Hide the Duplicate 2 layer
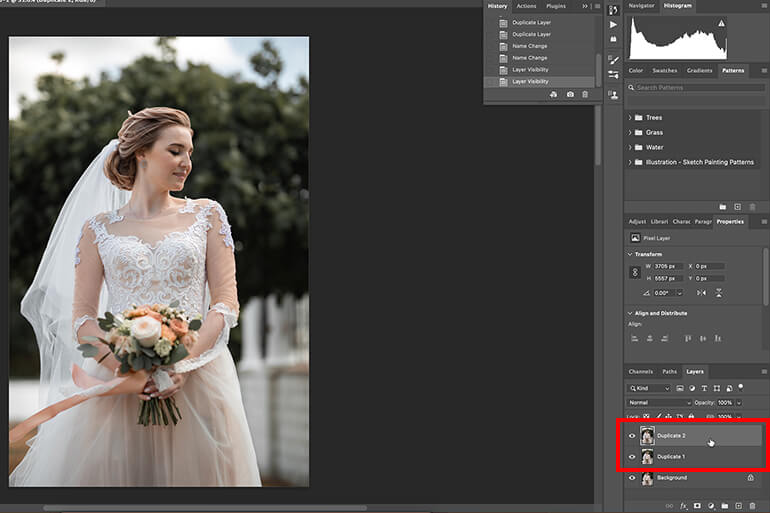This screenshot has height=513, width=770. (x=632, y=435)
